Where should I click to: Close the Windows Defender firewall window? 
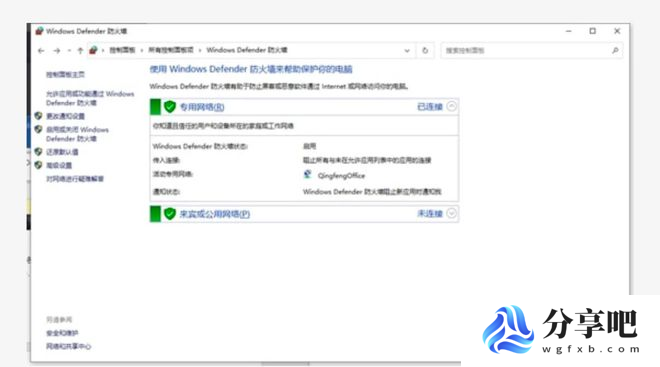pyautogui.click(x=617, y=31)
